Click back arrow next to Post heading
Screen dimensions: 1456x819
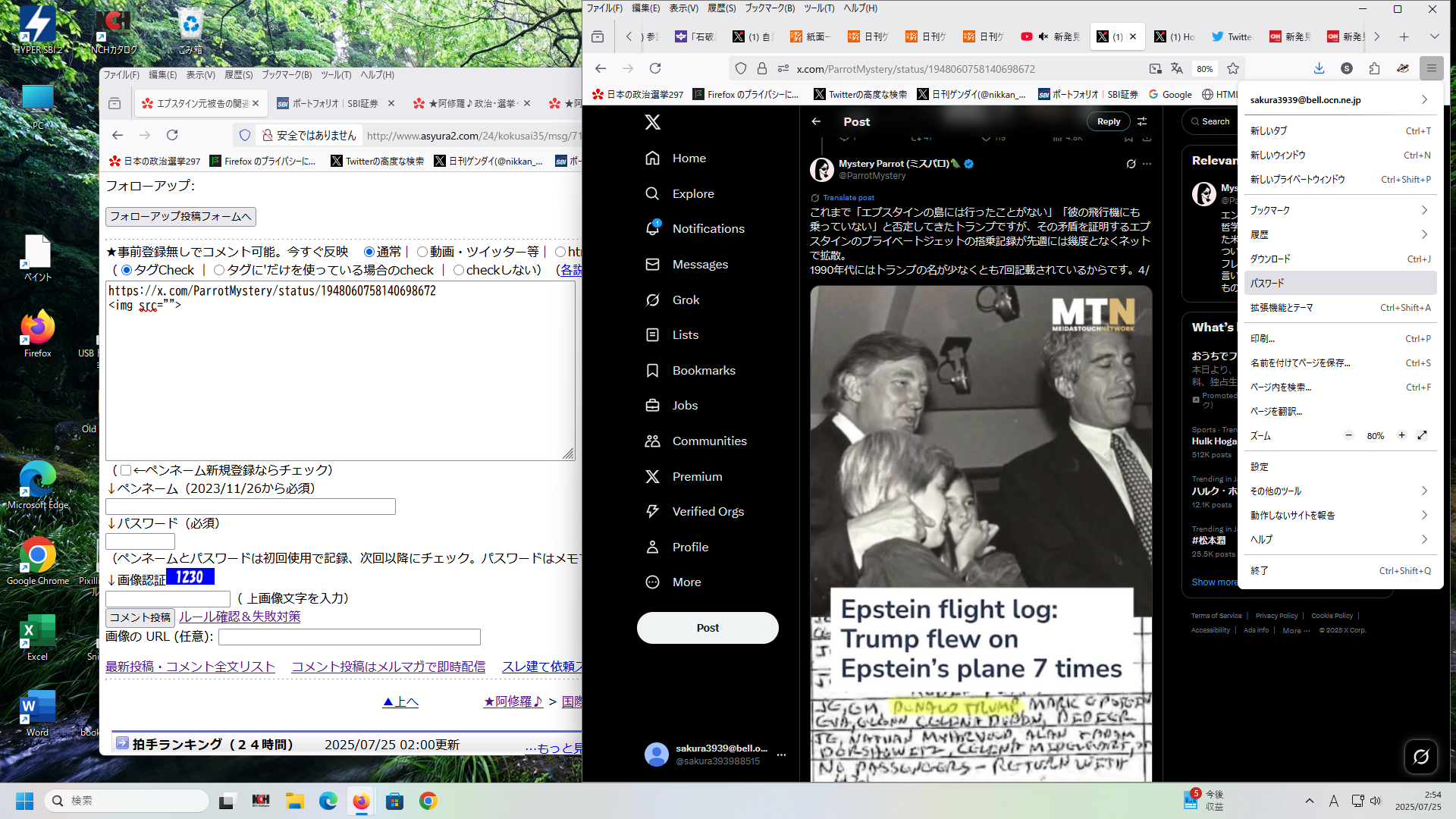pyautogui.click(x=816, y=121)
